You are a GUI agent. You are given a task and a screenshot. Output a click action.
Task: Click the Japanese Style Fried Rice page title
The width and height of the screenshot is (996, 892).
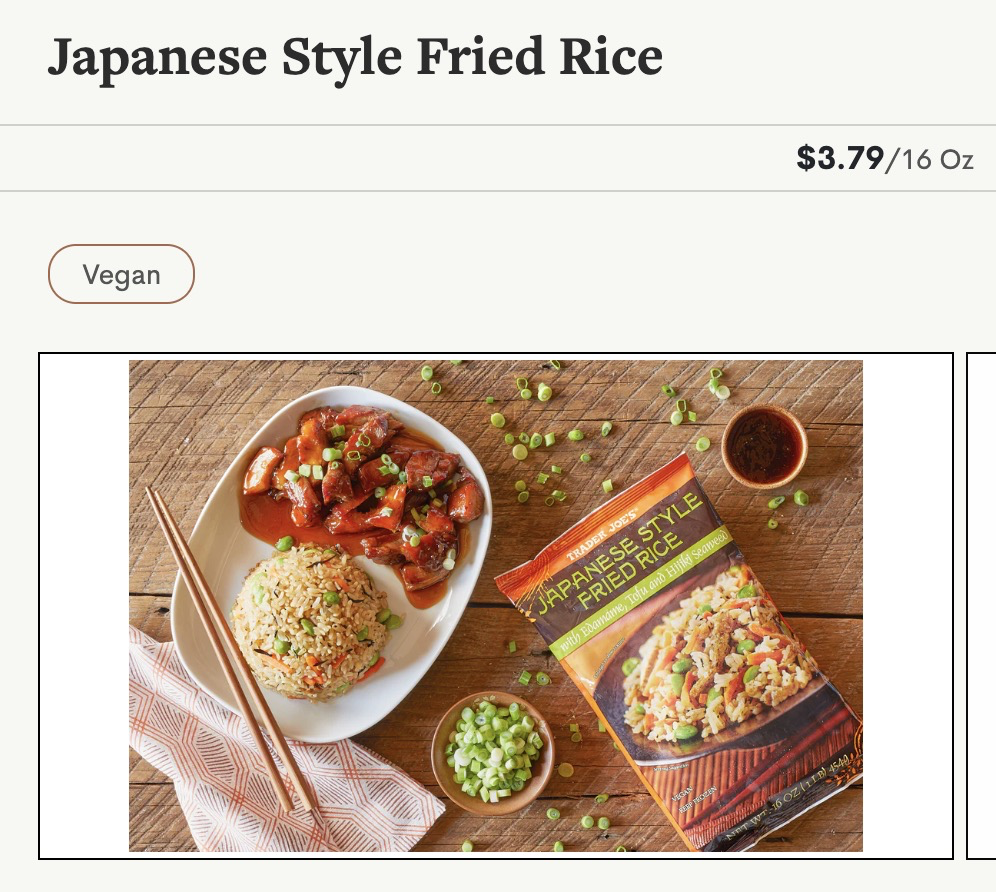(x=354, y=57)
